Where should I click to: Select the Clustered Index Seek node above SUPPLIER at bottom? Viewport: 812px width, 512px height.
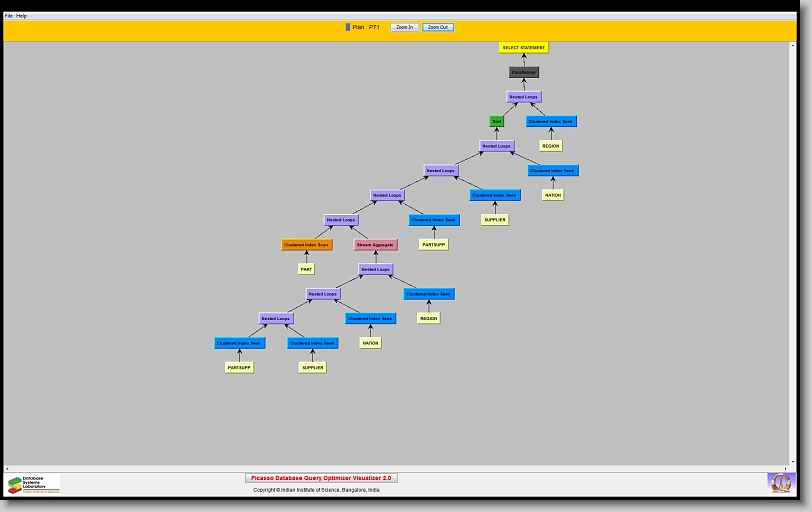click(x=313, y=343)
